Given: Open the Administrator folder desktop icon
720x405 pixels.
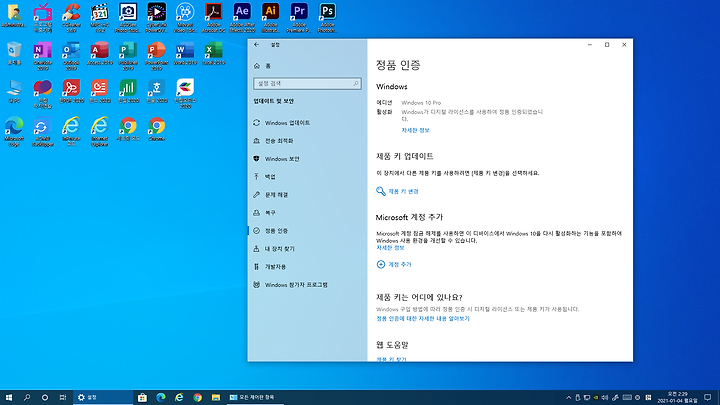Looking at the screenshot, I should 14,15.
